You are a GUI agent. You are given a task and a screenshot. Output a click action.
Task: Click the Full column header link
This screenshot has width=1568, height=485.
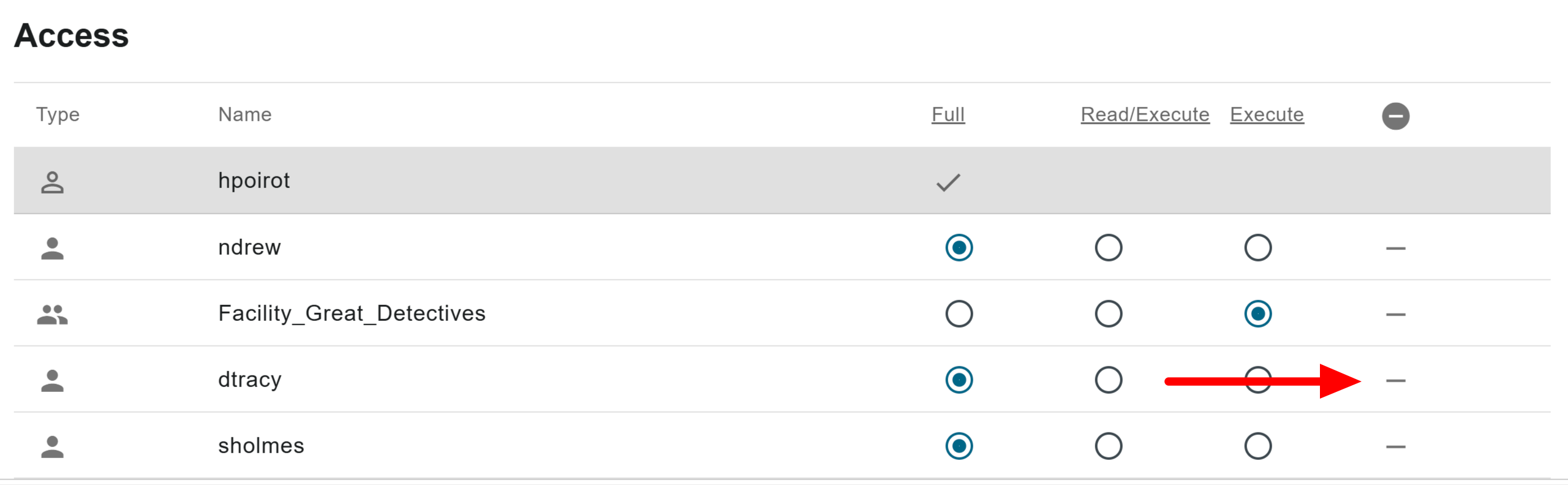pos(948,115)
